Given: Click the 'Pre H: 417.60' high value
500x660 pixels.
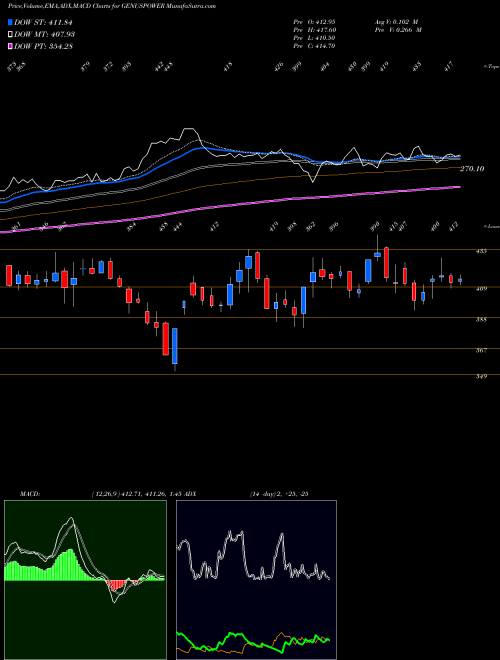Looking at the screenshot, I should 314,29.
